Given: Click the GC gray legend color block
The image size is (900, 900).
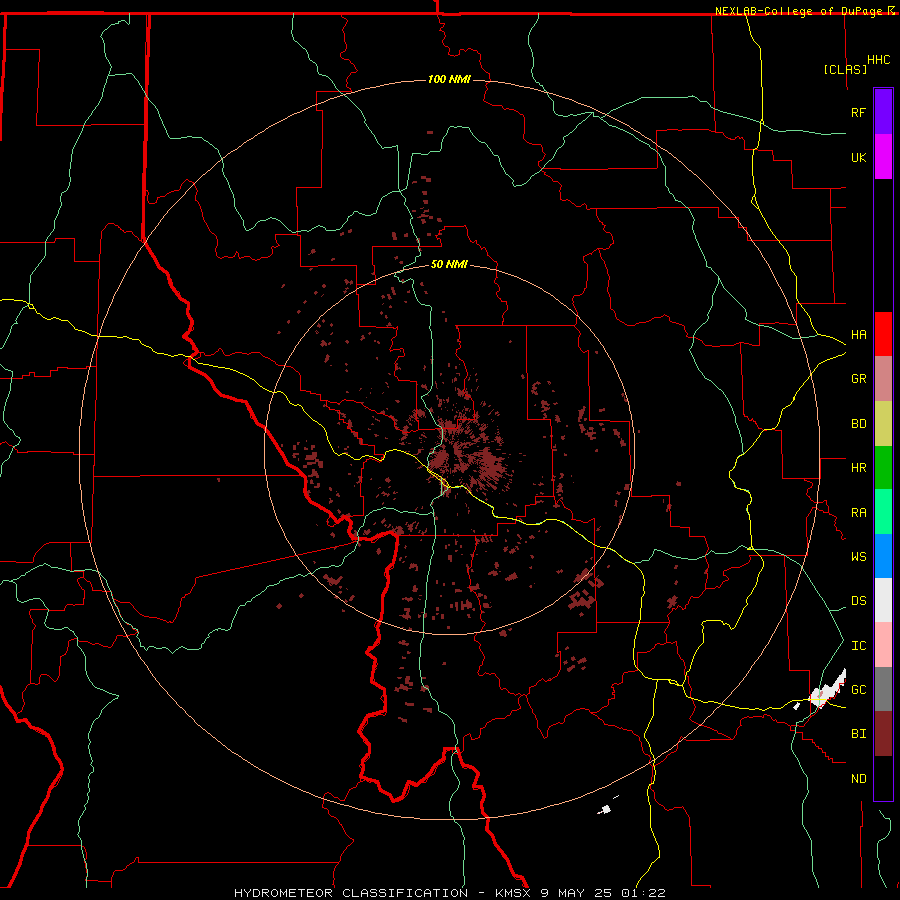Looking at the screenshot, I should (x=883, y=689).
